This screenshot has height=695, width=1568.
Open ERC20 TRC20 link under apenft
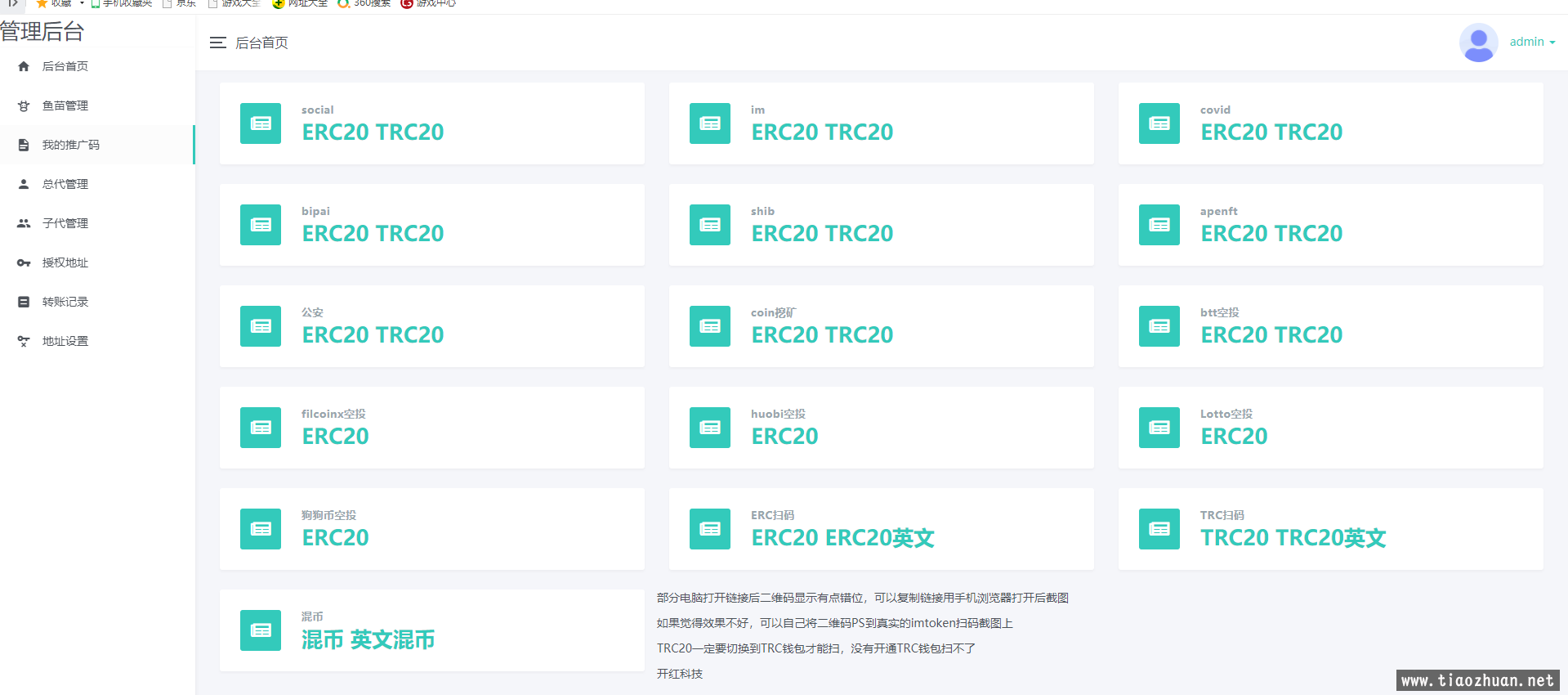(1271, 233)
